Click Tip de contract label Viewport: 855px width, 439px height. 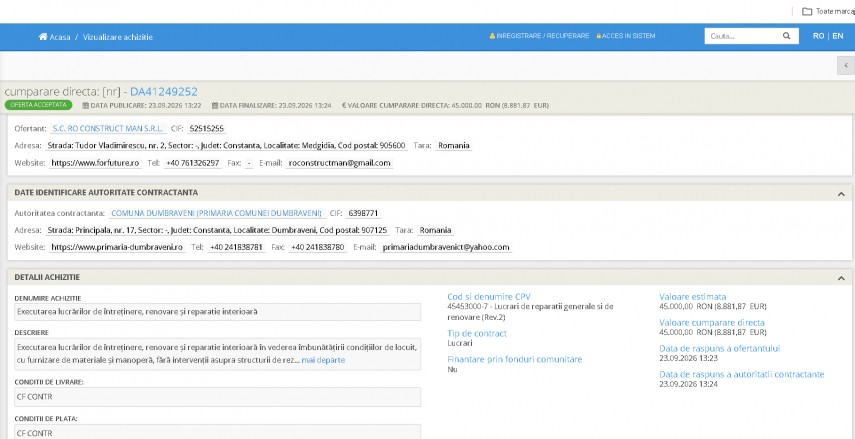tap(477, 333)
